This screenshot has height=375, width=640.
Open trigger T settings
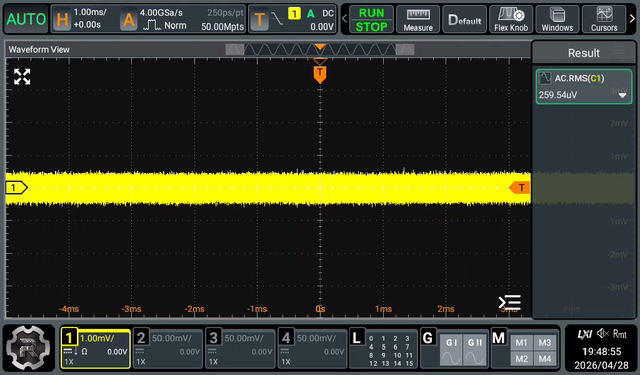tap(259, 19)
